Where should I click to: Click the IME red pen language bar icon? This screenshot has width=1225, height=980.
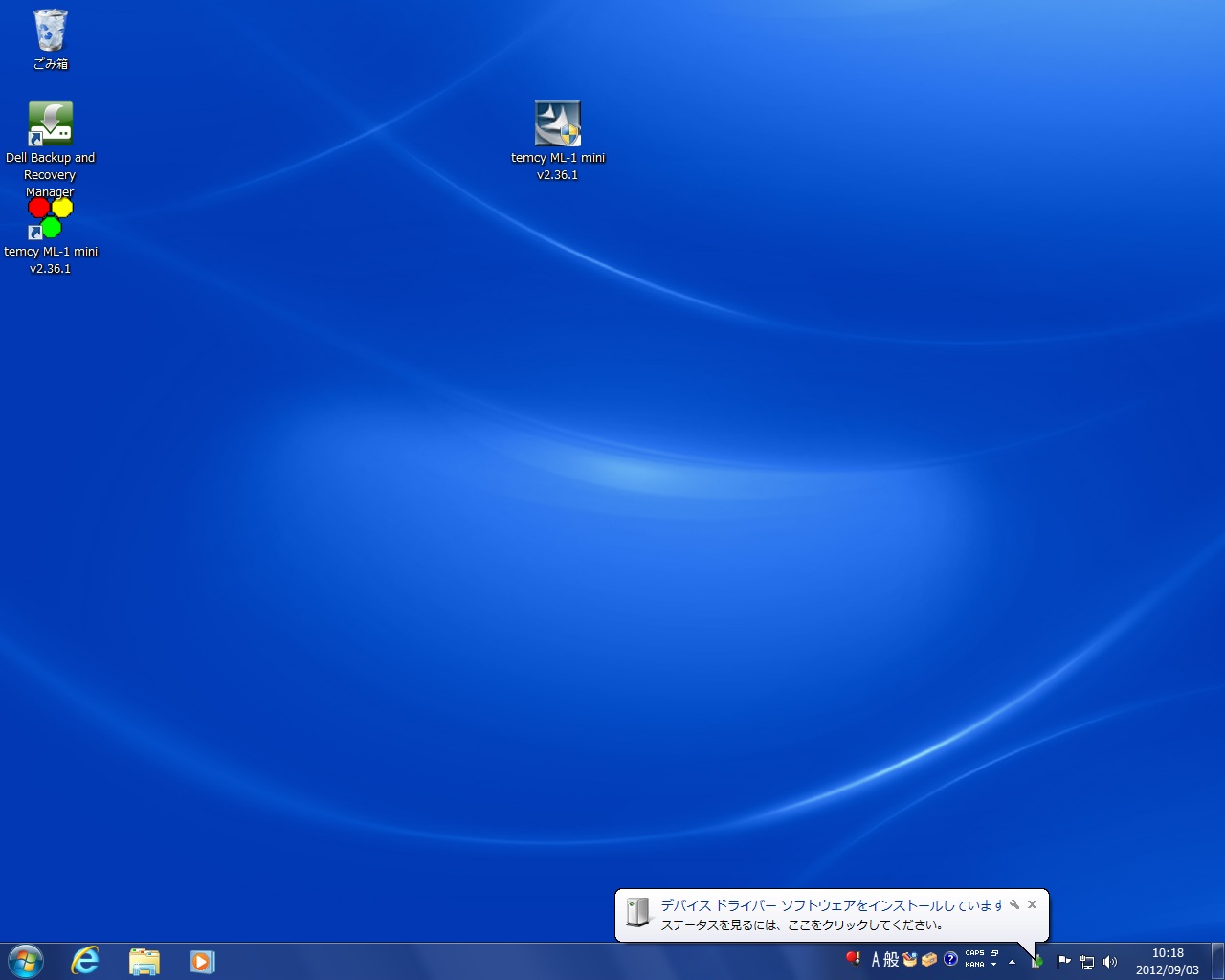tap(853, 959)
